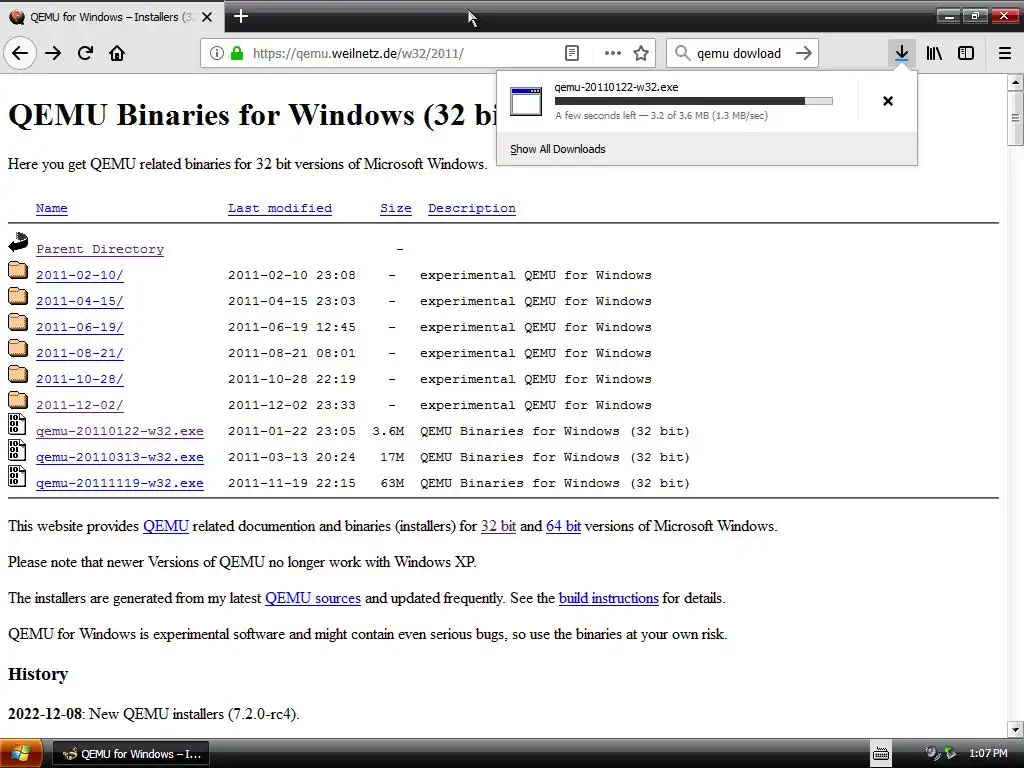Click the page scrollbar down arrow
The width and height of the screenshot is (1024, 768).
coord(1015,729)
